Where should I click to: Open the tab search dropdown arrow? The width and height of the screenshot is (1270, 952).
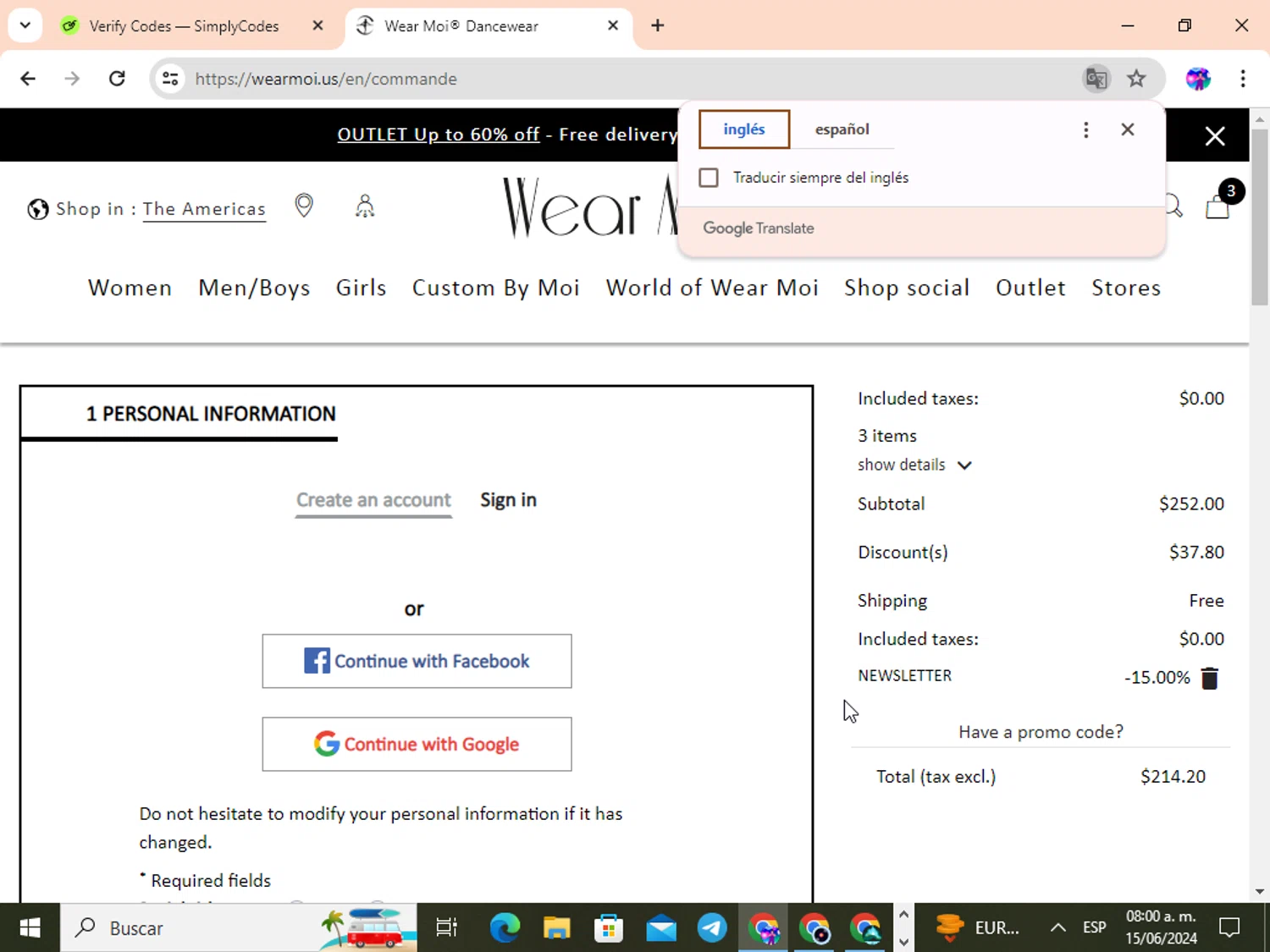25,25
